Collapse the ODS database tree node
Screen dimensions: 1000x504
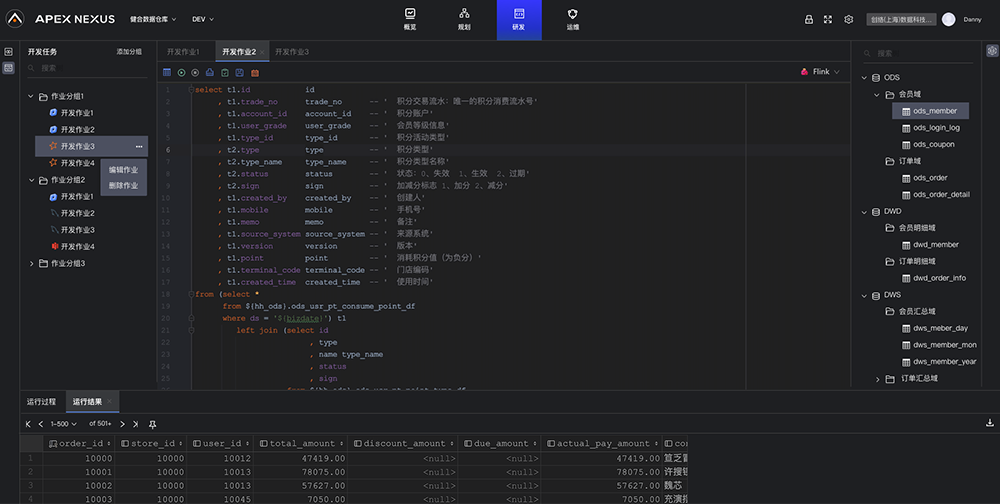863,77
